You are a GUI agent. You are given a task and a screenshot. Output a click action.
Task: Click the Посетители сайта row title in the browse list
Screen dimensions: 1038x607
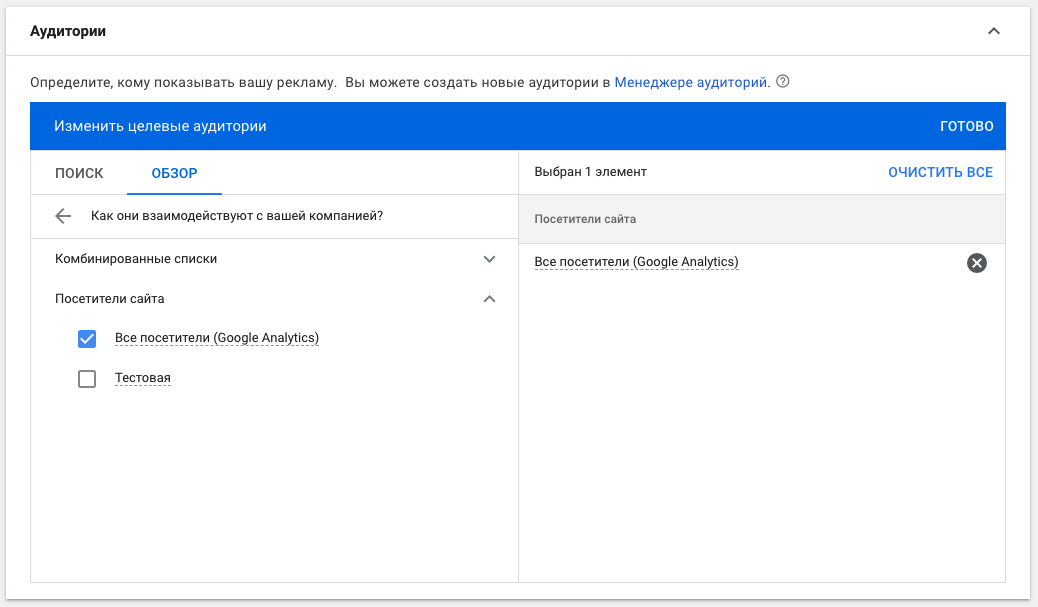(x=110, y=299)
